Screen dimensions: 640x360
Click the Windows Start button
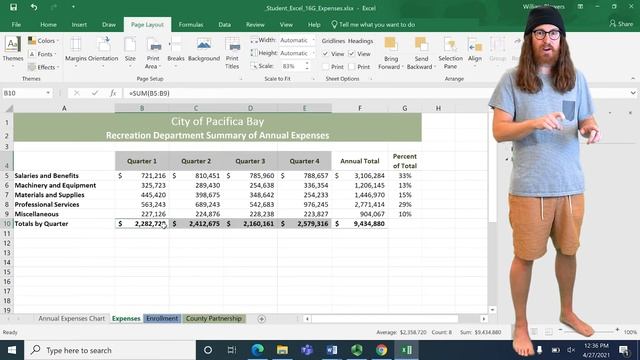(12, 350)
